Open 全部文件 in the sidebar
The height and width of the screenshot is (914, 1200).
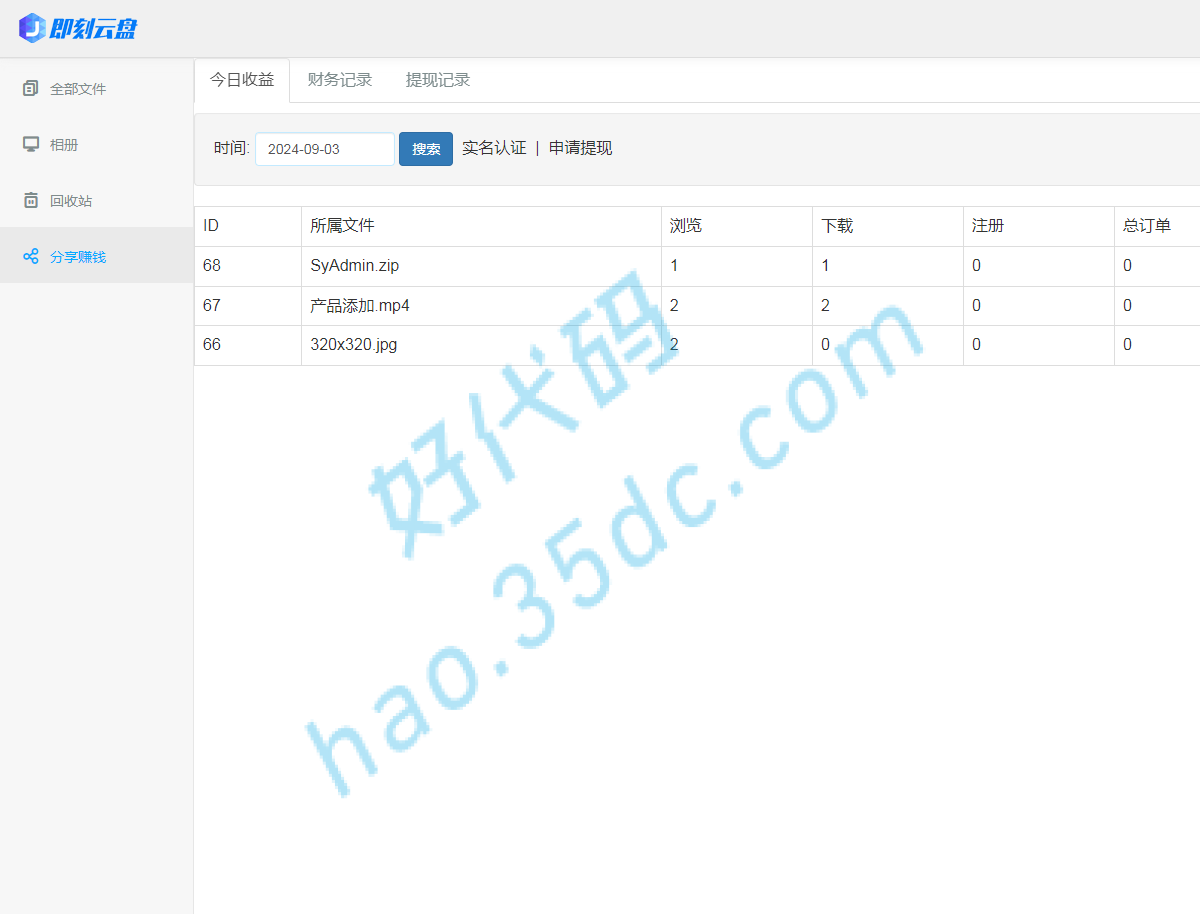pos(96,89)
